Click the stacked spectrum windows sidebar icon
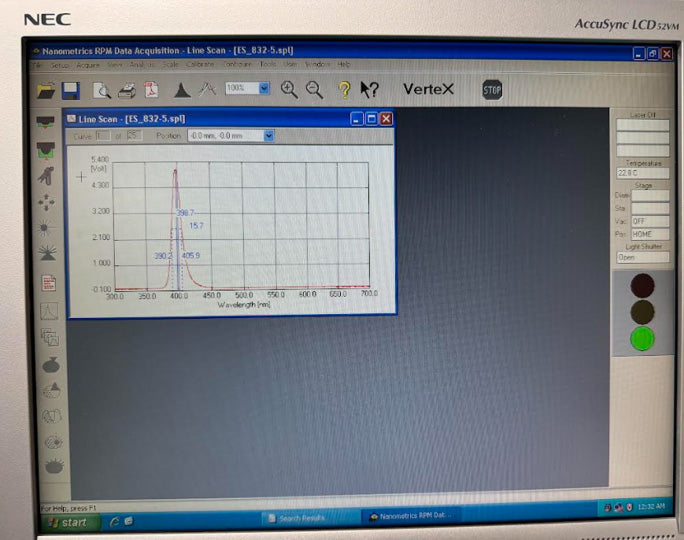 click(x=50, y=337)
